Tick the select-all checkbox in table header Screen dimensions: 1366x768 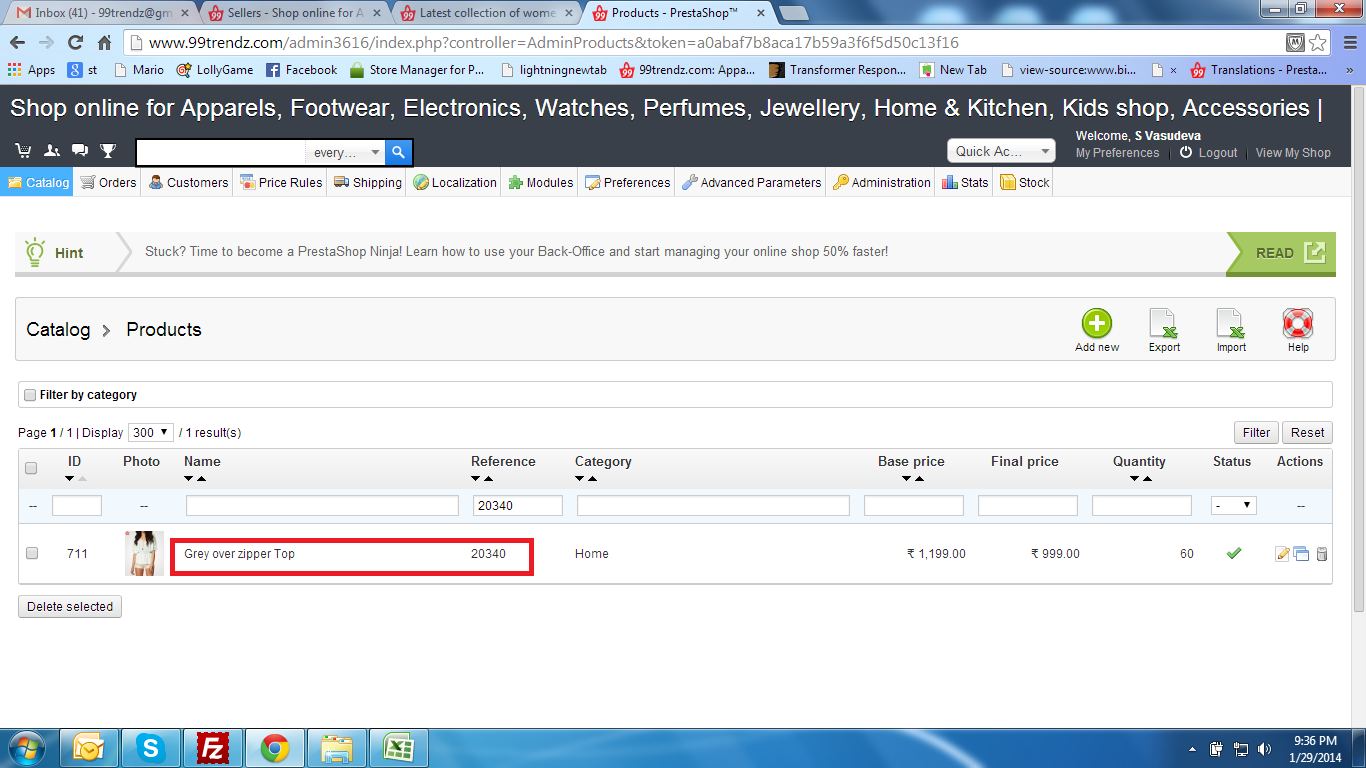point(31,468)
